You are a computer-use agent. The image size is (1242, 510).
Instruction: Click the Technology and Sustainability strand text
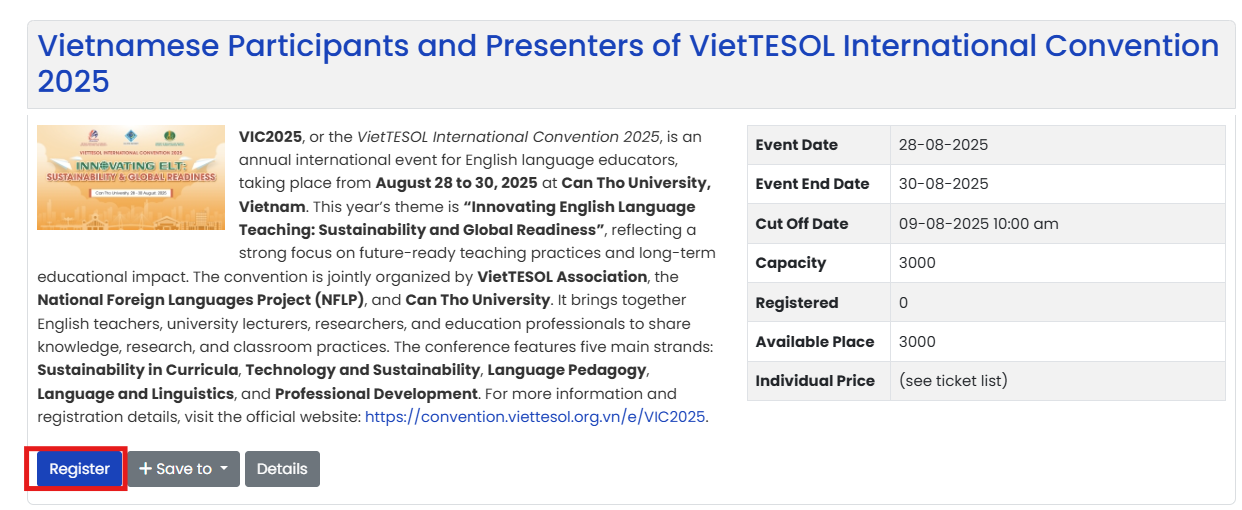(x=363, y=370)
